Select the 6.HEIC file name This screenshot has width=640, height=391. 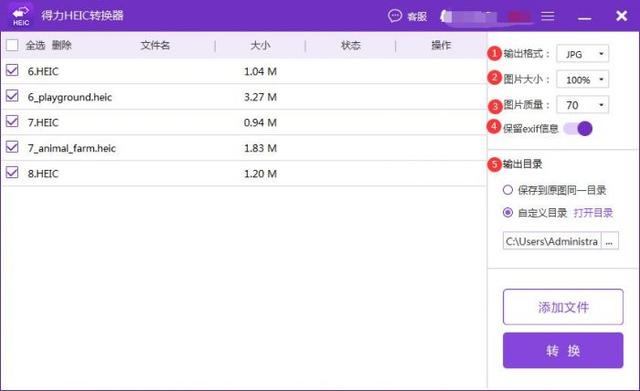tap(43, 71)
